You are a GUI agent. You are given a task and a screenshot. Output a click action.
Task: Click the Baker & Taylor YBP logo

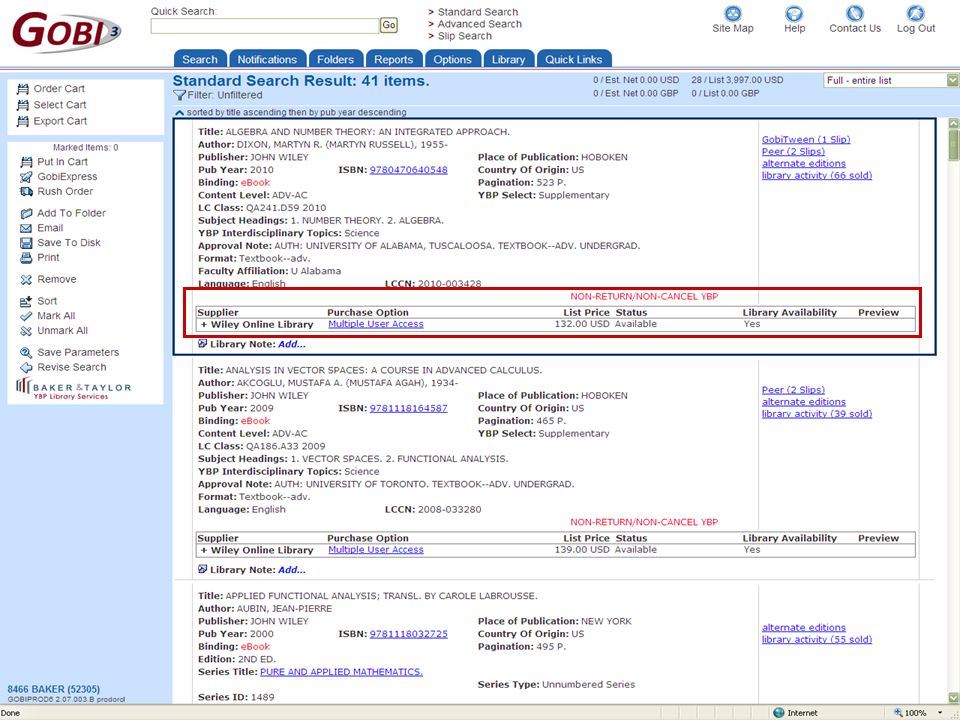73,389
